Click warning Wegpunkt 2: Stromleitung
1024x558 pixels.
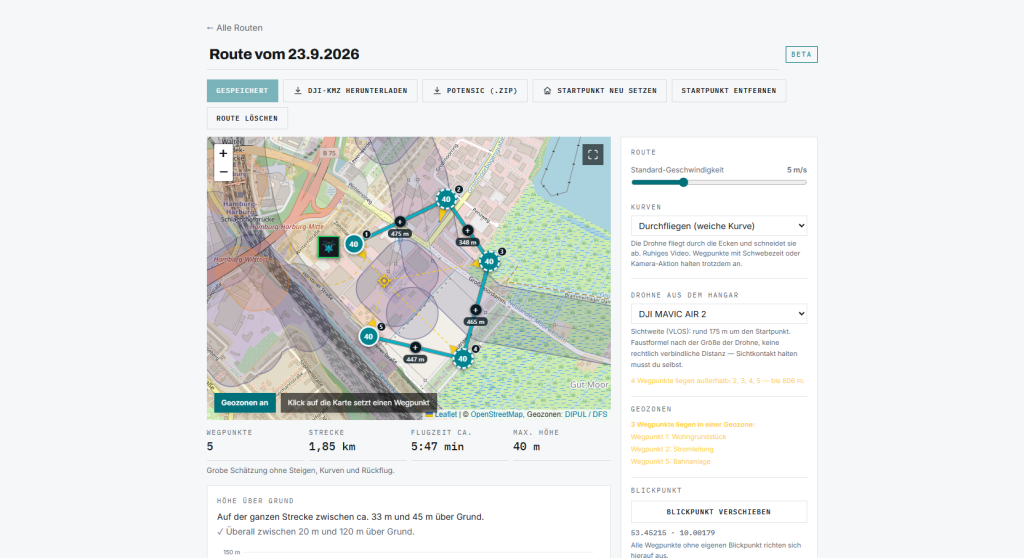pyautogui.click(x=672, y=449)
